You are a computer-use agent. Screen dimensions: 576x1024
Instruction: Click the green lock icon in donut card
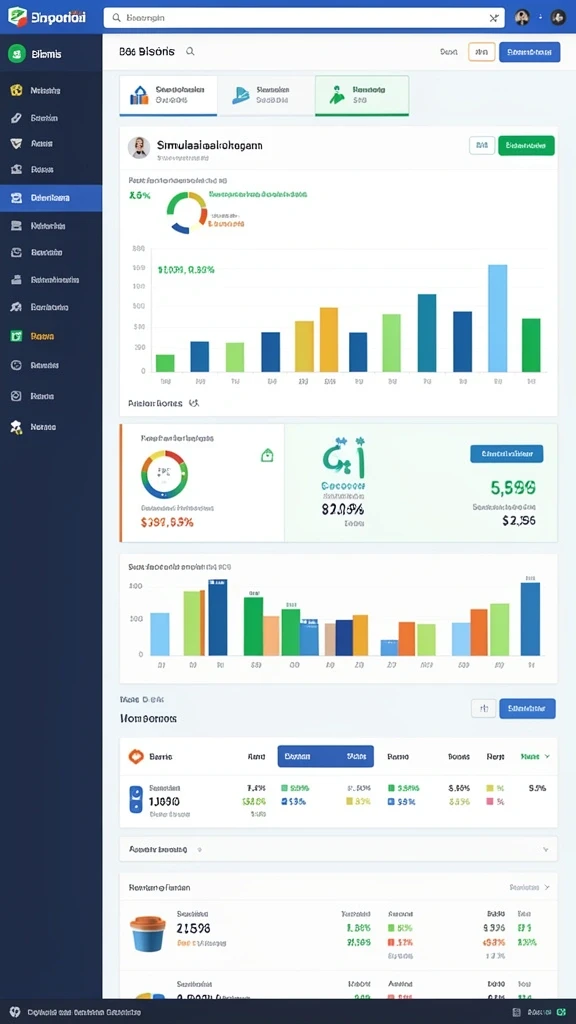tap(266, 455)
